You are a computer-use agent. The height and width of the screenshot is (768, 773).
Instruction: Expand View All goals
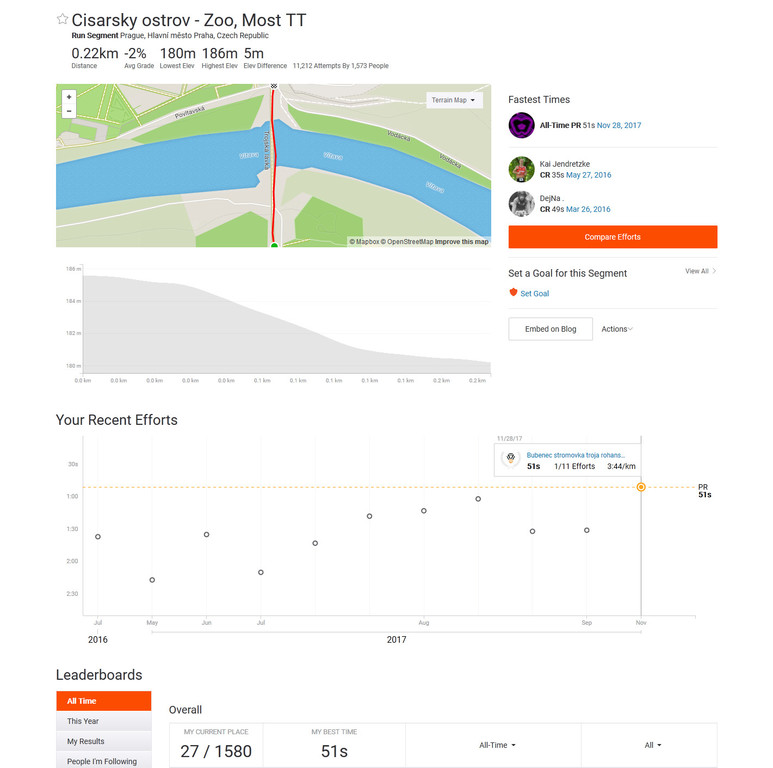(x=700, y=271)
